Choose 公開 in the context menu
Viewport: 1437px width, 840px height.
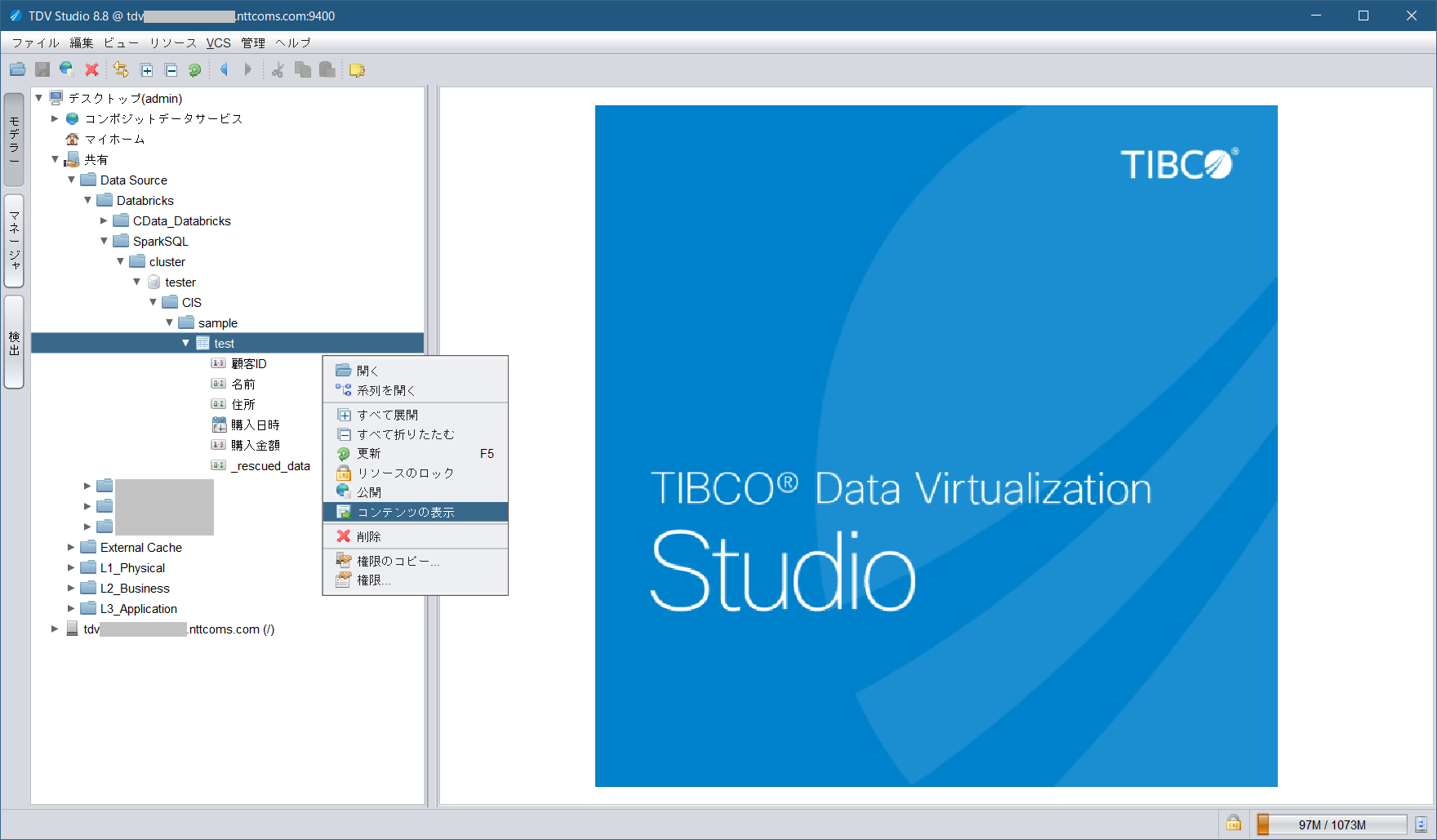pyautogui.click(x=416, y=492)
